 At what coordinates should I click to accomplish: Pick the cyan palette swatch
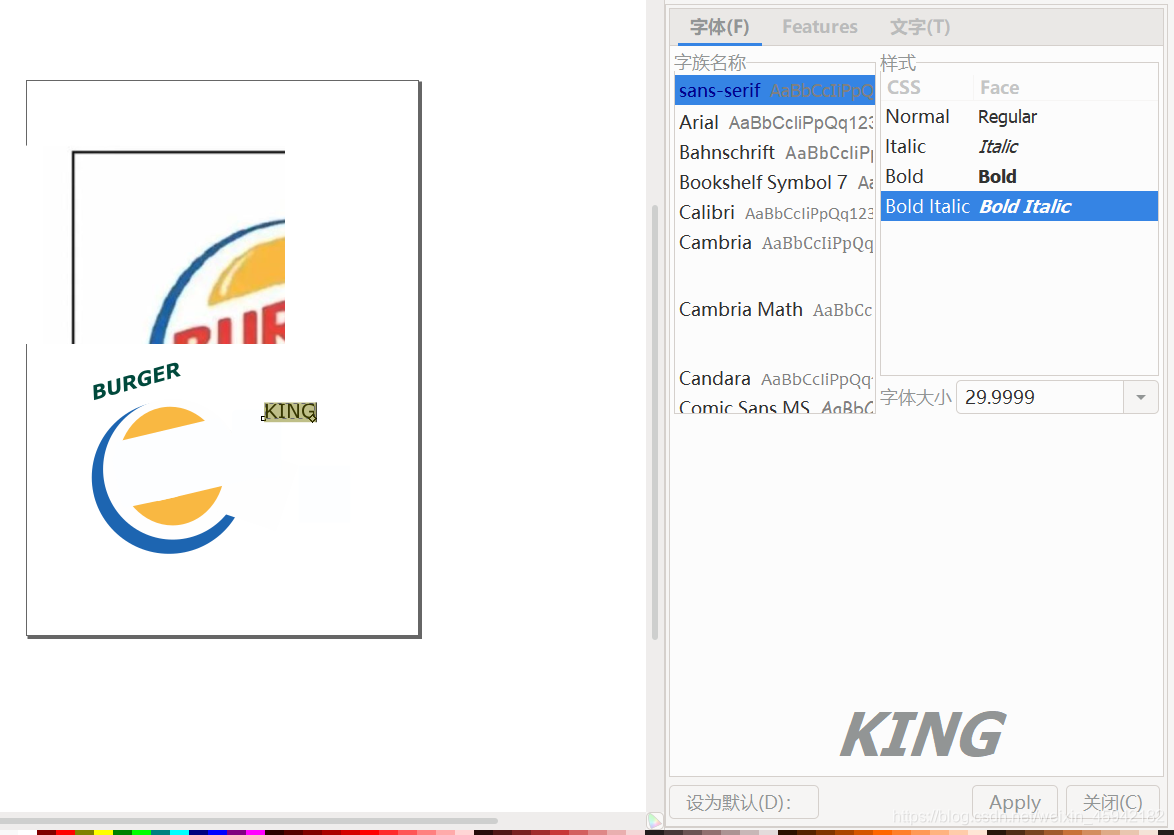pos(179,832)
